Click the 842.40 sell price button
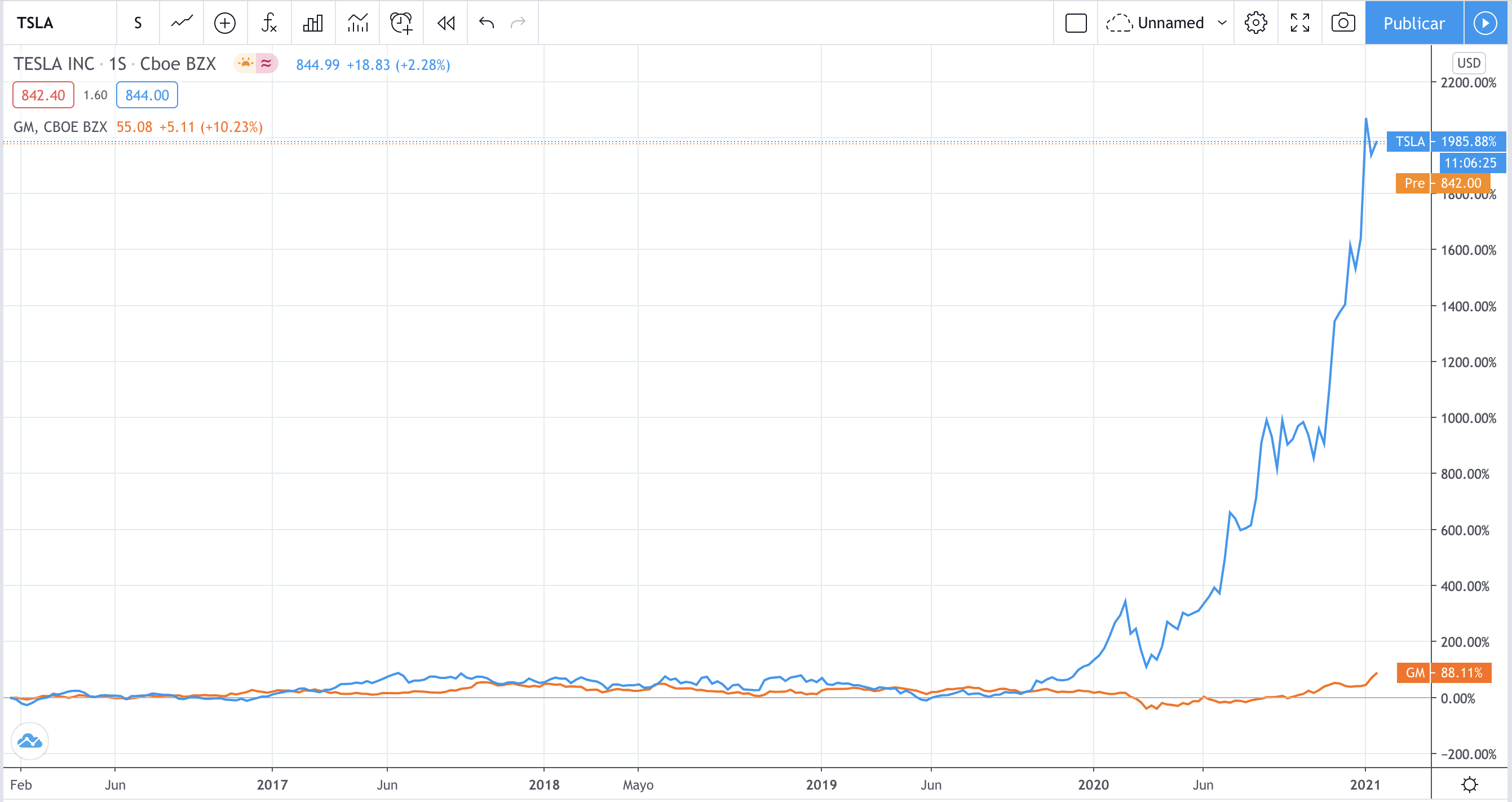This screenshot has width=1512, height=802. pos(43,95)
